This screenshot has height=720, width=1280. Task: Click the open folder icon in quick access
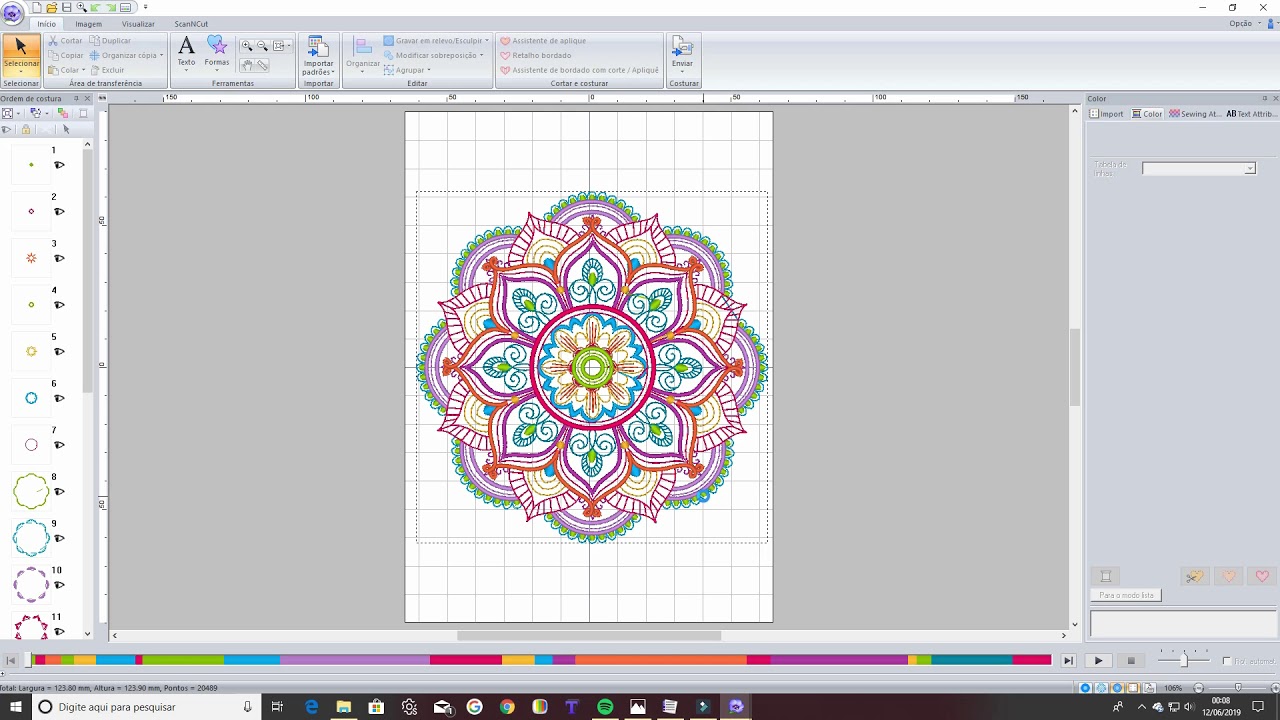[51, 7]
